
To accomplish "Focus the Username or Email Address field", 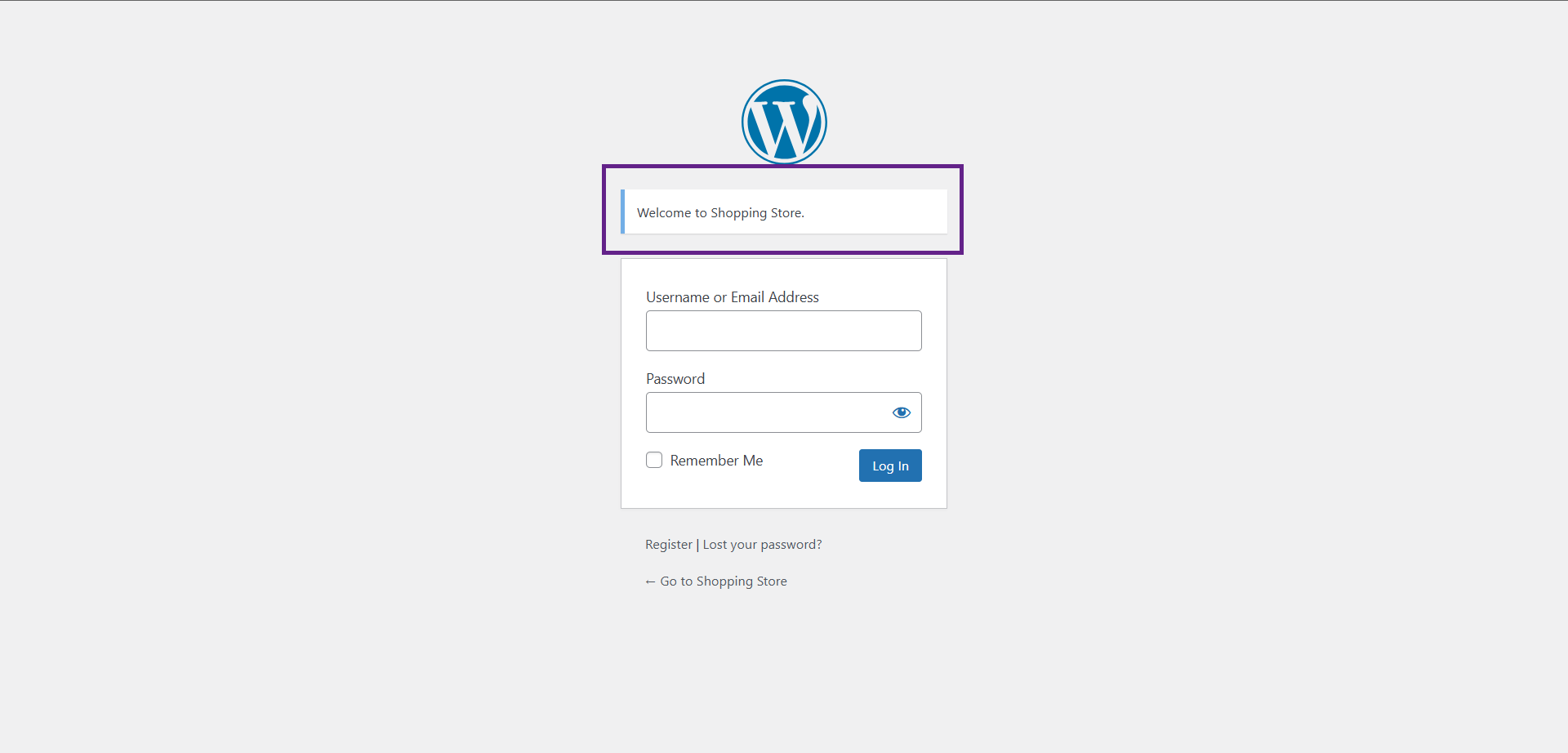I will tap(784, 331).
